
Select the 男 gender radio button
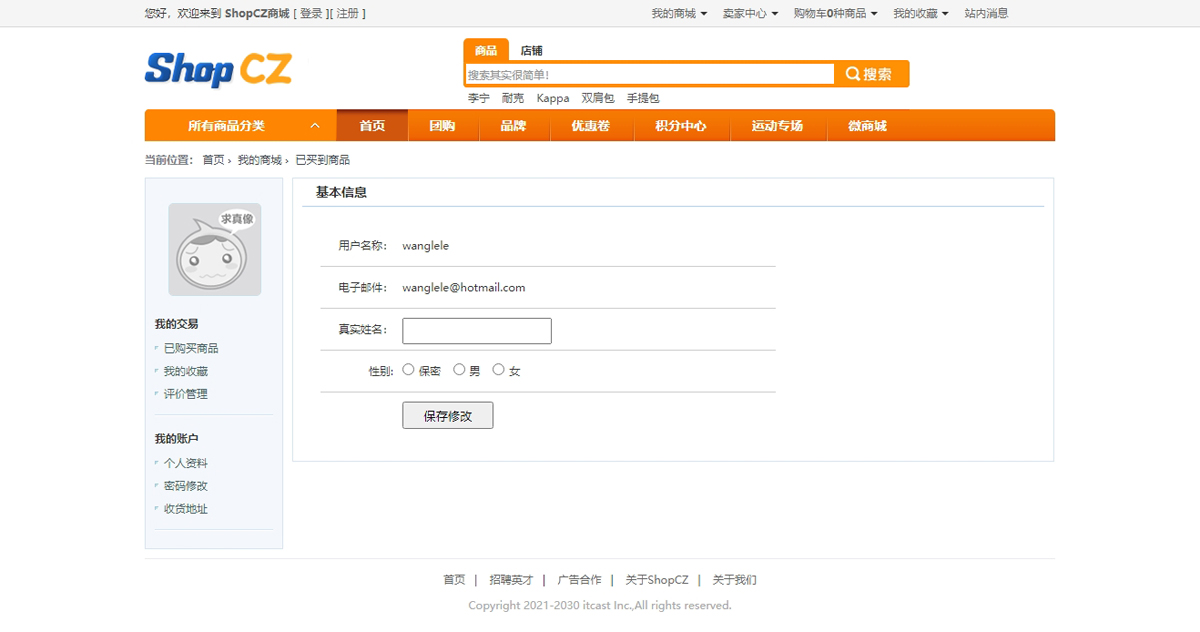[x=459, y=370]
